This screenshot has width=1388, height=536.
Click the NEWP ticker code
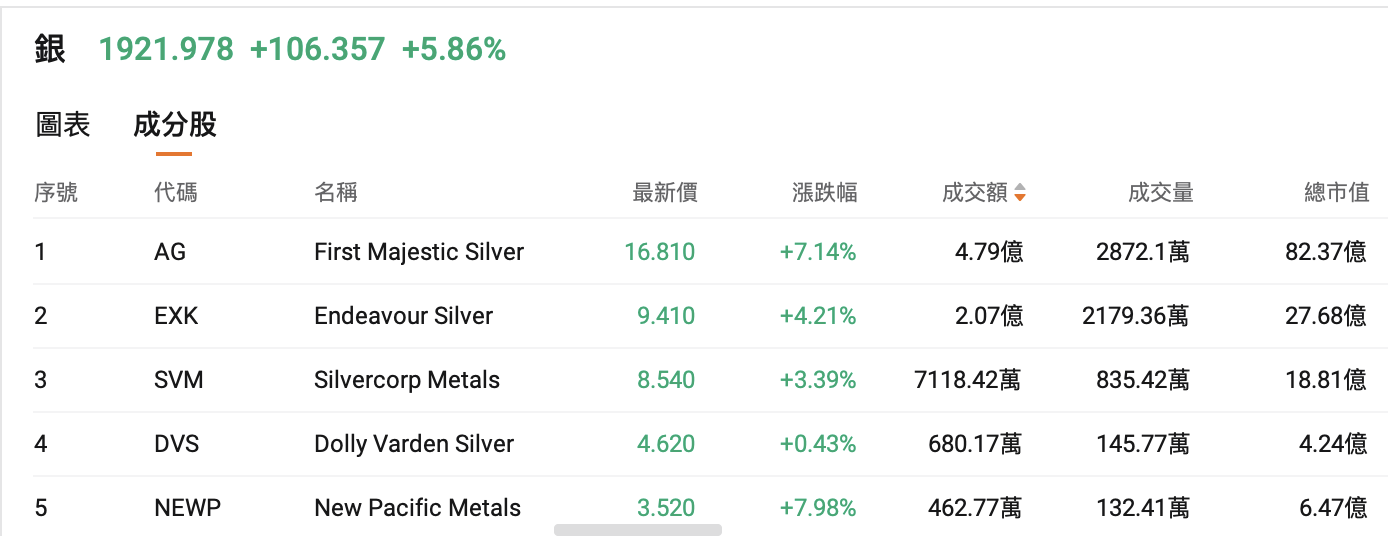(187, 508)
